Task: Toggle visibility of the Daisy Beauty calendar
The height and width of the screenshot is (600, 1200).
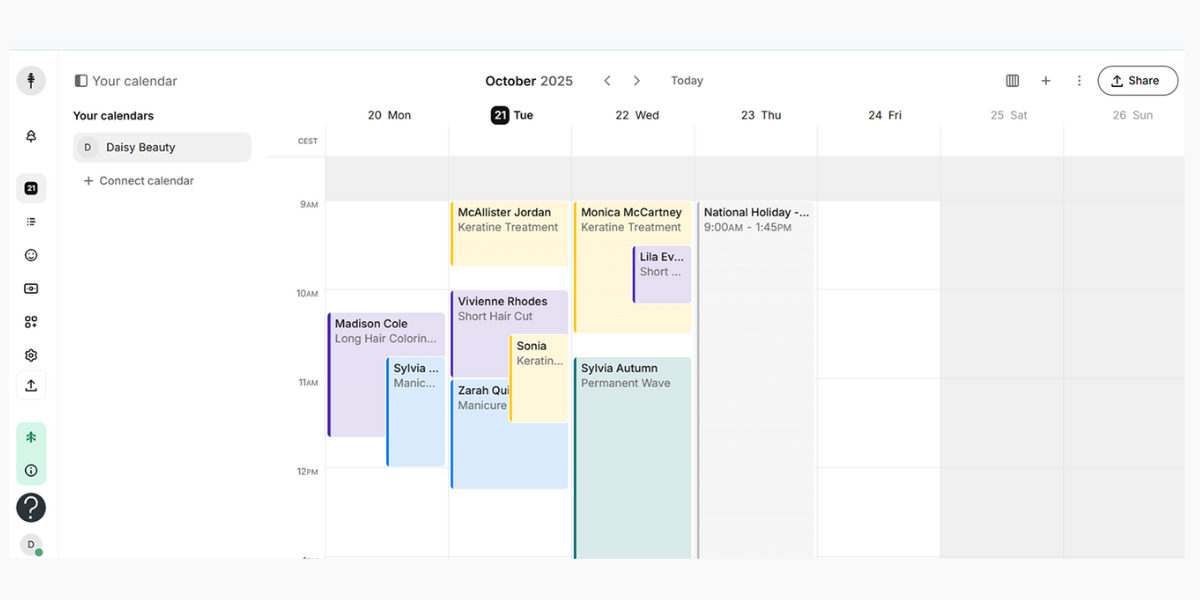Action: pyautogui.click(x=162, y=147)
